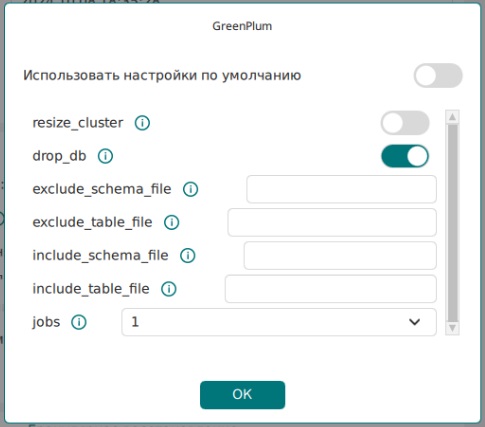Open the jobs dropdown list
The width and height of the screenshot is (485, 427).
[x=279, y=322]
